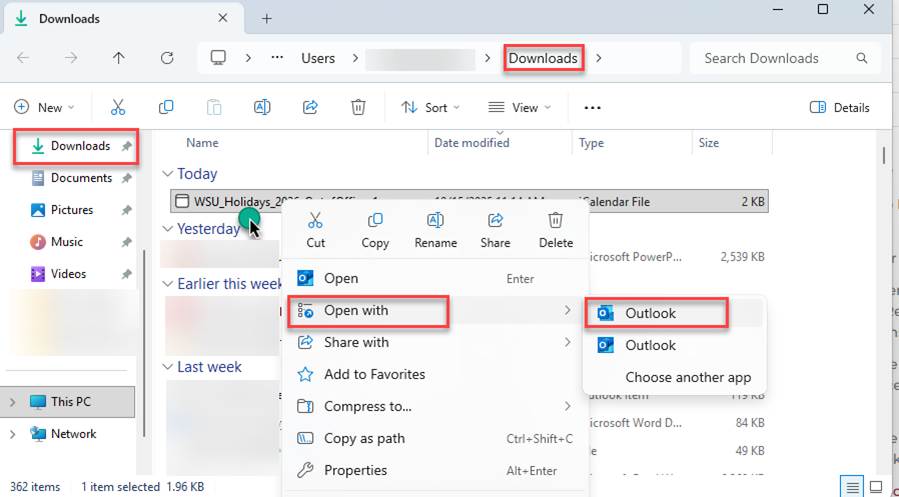Open the View dropdown menu
The height and width of the screenshot is (497, 899).
(x=517, y=107)
